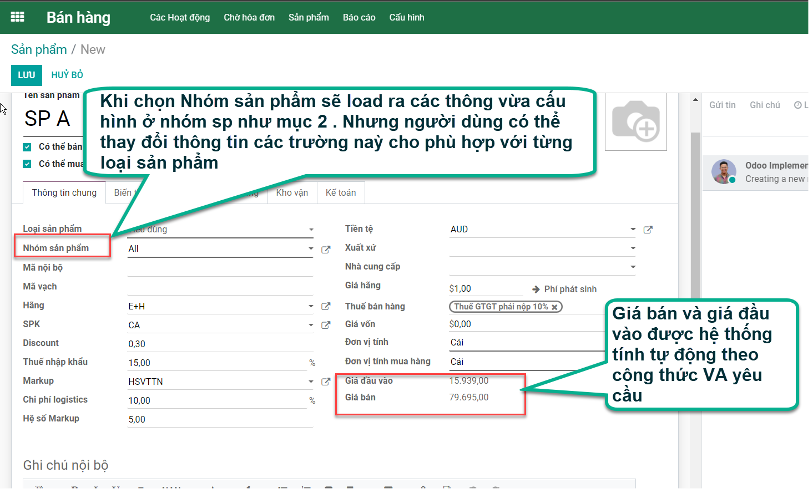Click the Mã vạch input field
Viewport: 810px width, 490px height.
coord(220,287)
